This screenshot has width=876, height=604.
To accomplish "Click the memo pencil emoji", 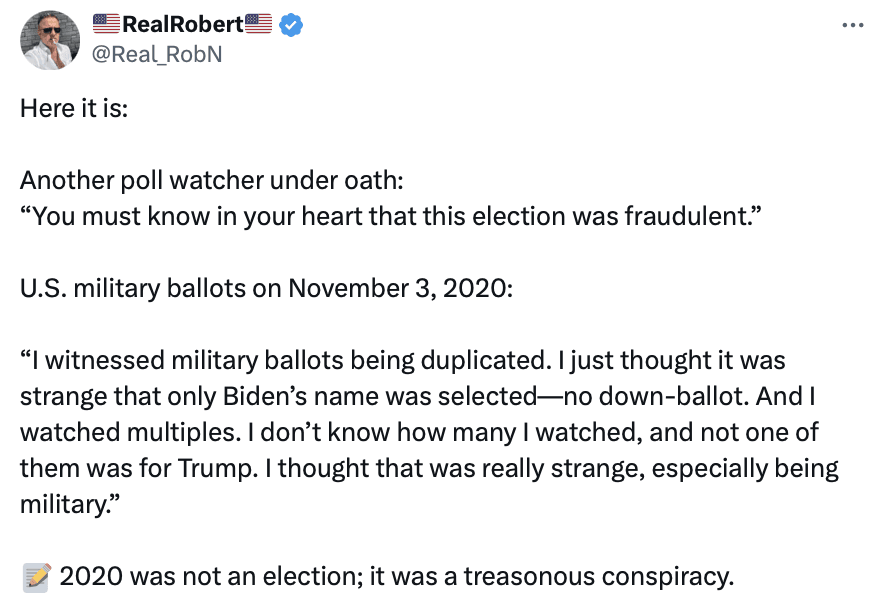I will [x=36, y=576].
